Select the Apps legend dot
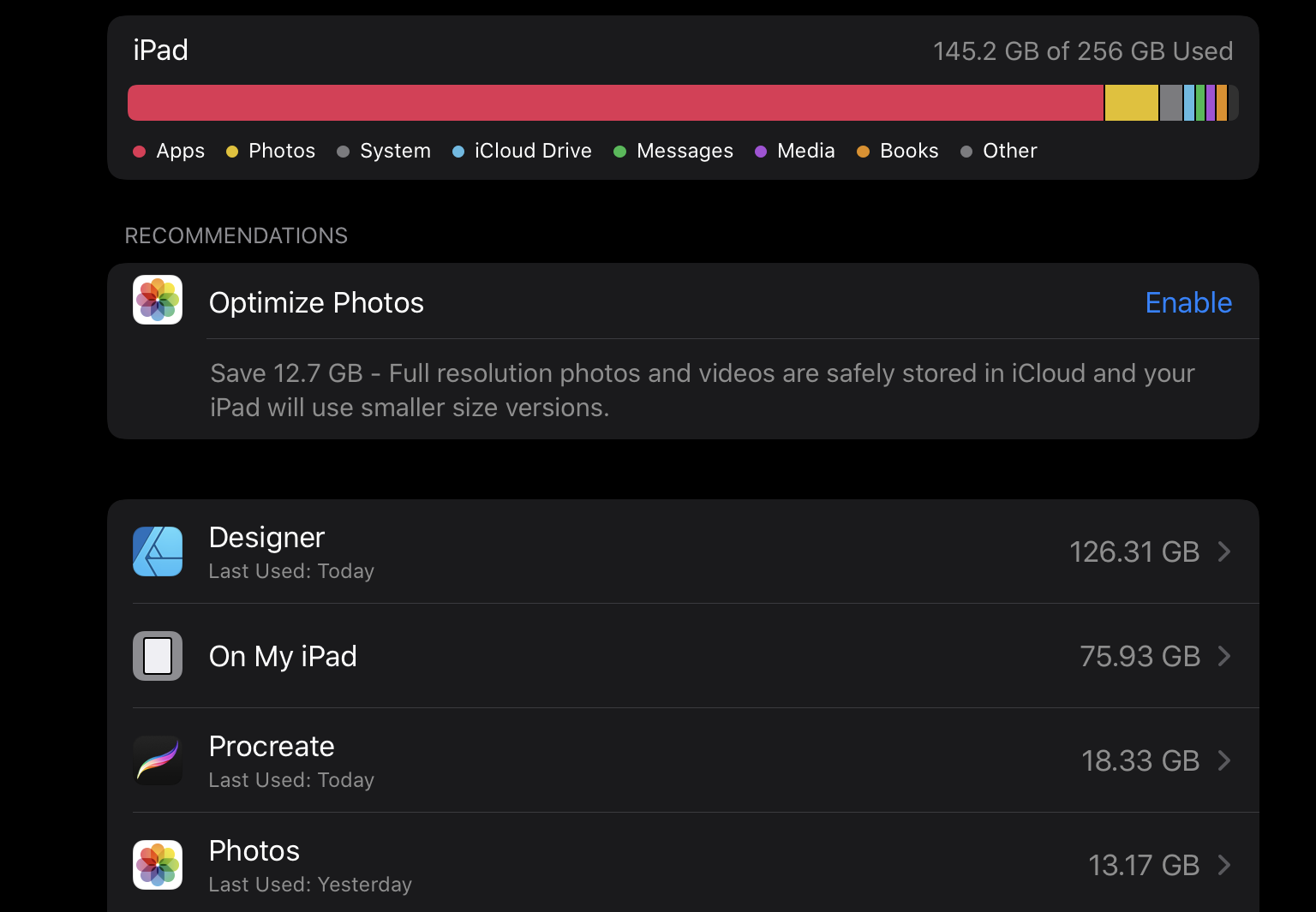Image resolution: width=1316 pixels, height=912 pixels. pyautogui.click(x=140, y=152)
